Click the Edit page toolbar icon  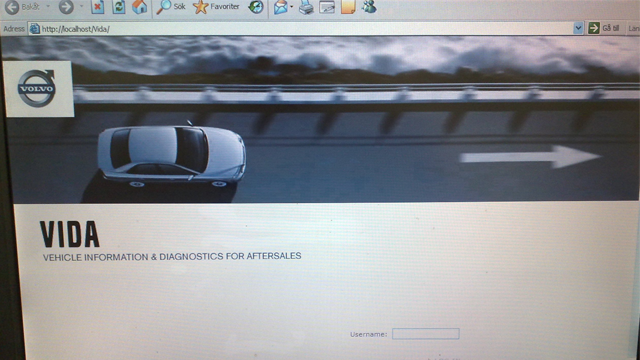click(x=327, y=7)
